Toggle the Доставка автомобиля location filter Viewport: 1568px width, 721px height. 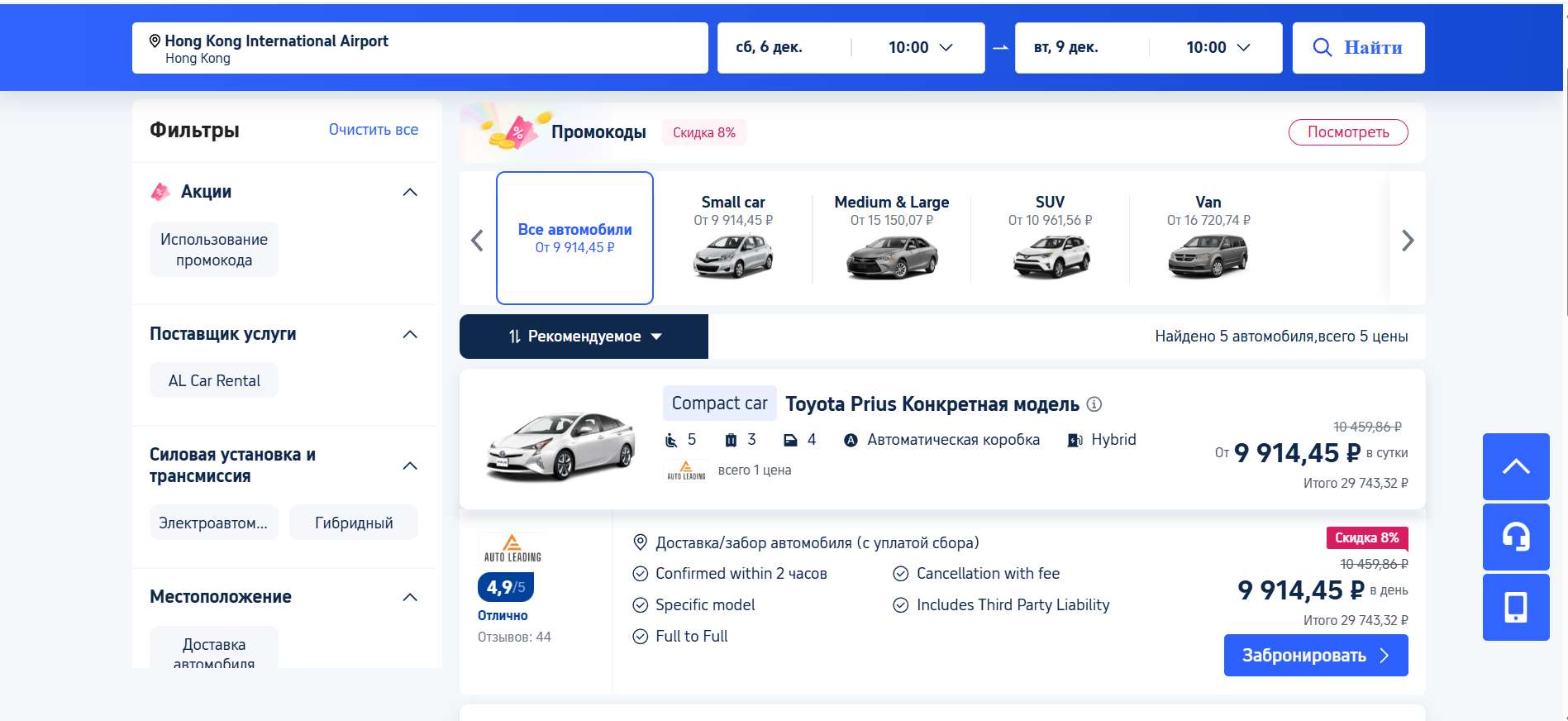coord(214,648)
